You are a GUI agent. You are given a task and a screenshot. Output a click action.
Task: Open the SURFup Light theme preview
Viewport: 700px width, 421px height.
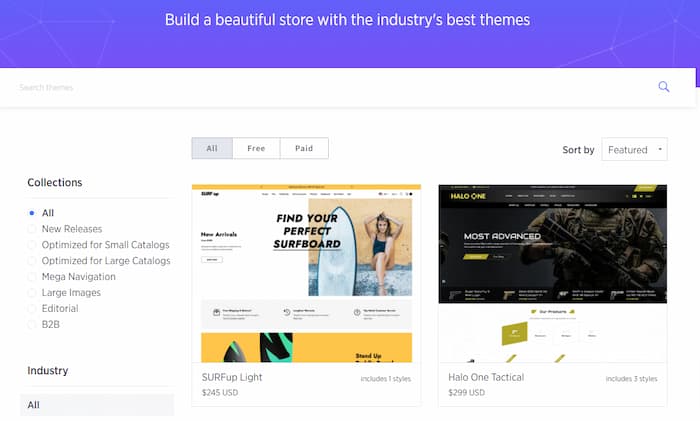pyautogui.click(x=306, y=273)
